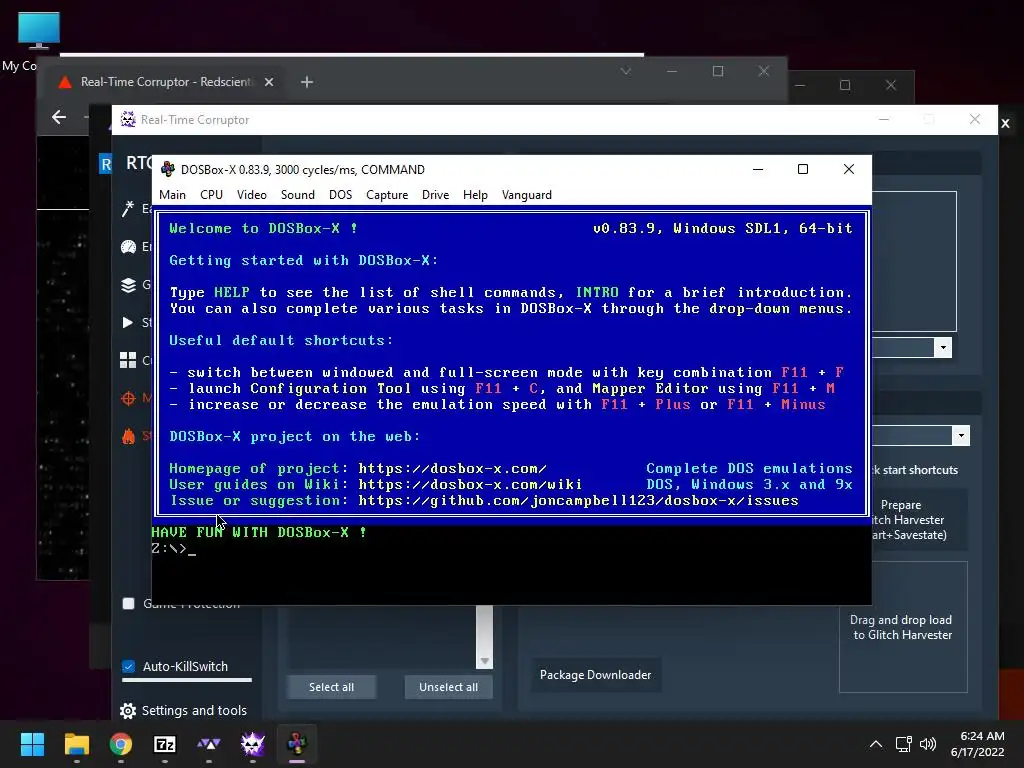
Task: Open the CPU menu in DOSBox-X
Action: point(211,195)
